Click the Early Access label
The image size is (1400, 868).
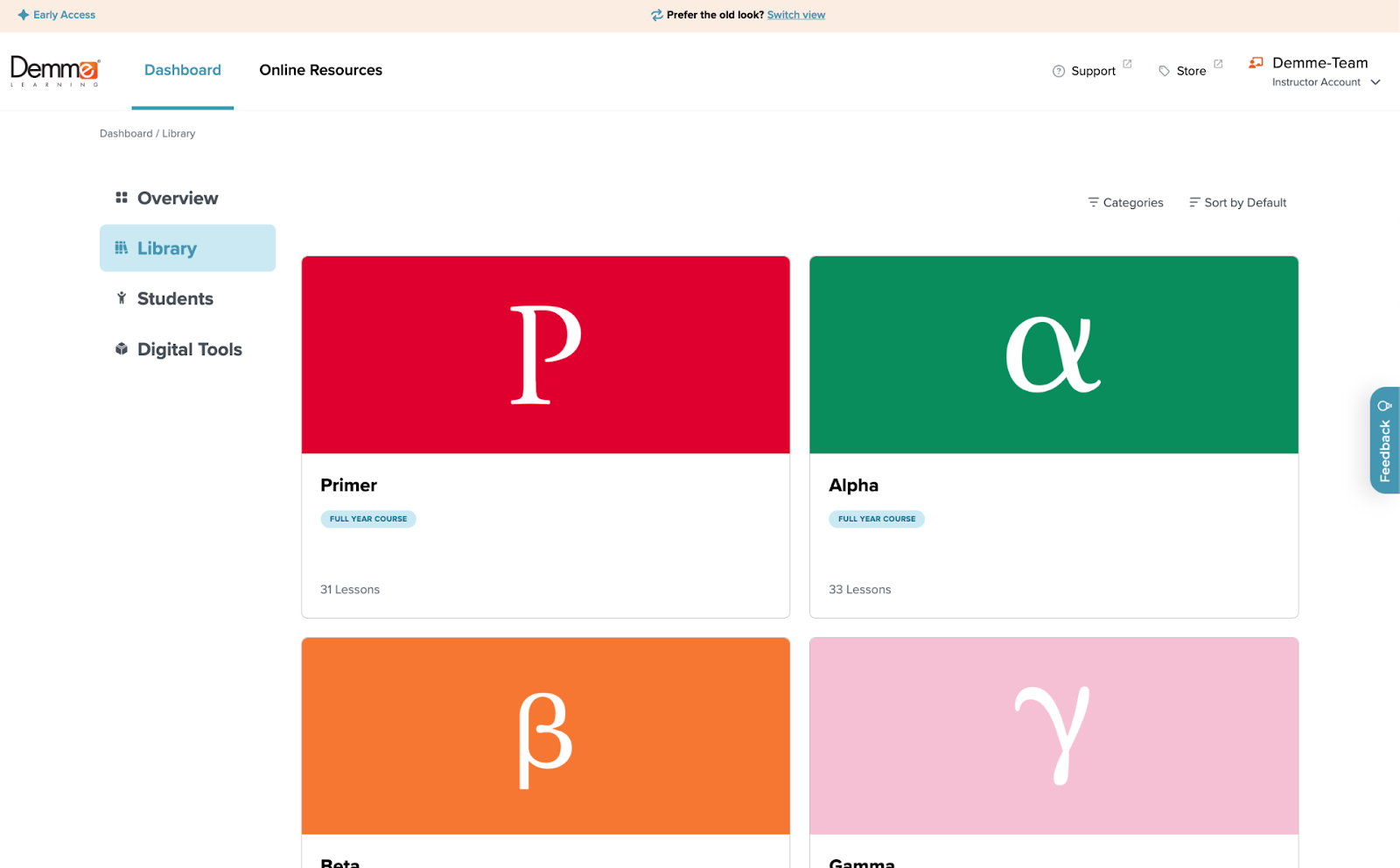(x=64, y=15)
